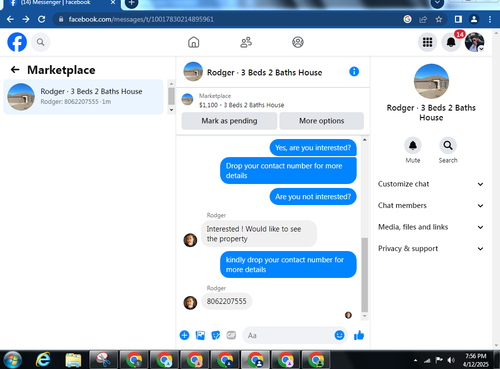Search in conversation with magnifier icon
The image size is (500, 369).
(x=448, y=145)
